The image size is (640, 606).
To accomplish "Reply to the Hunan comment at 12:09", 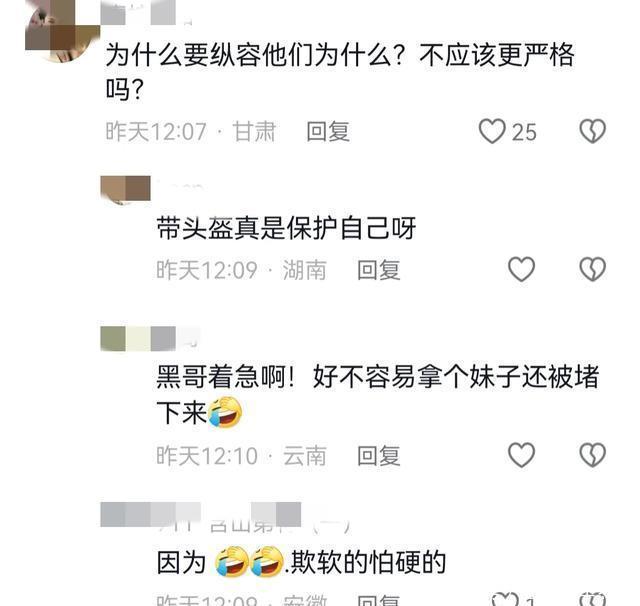I will coord(378,270).
